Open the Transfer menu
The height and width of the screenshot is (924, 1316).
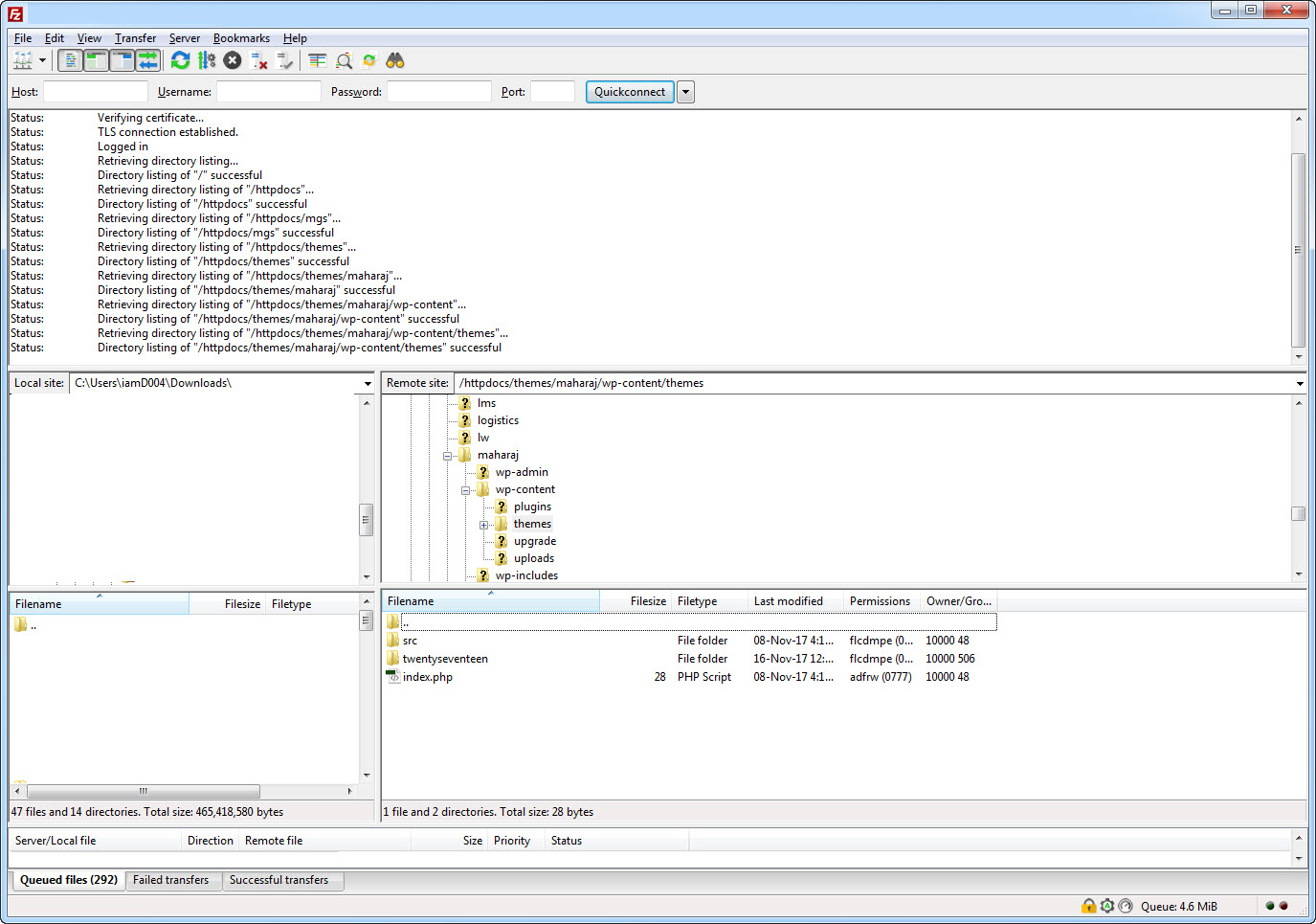pyautogui.click(x=135, y=38)
